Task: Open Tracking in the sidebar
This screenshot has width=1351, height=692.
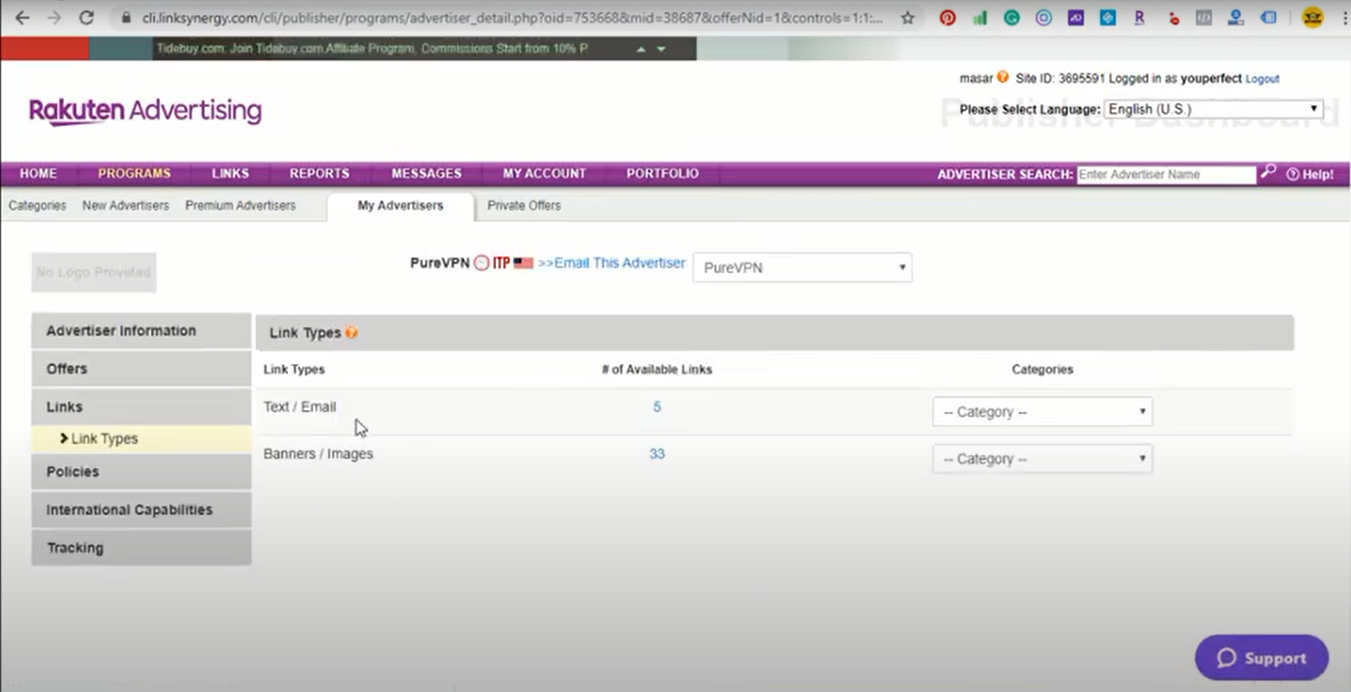Action: (x=141, y=548)
